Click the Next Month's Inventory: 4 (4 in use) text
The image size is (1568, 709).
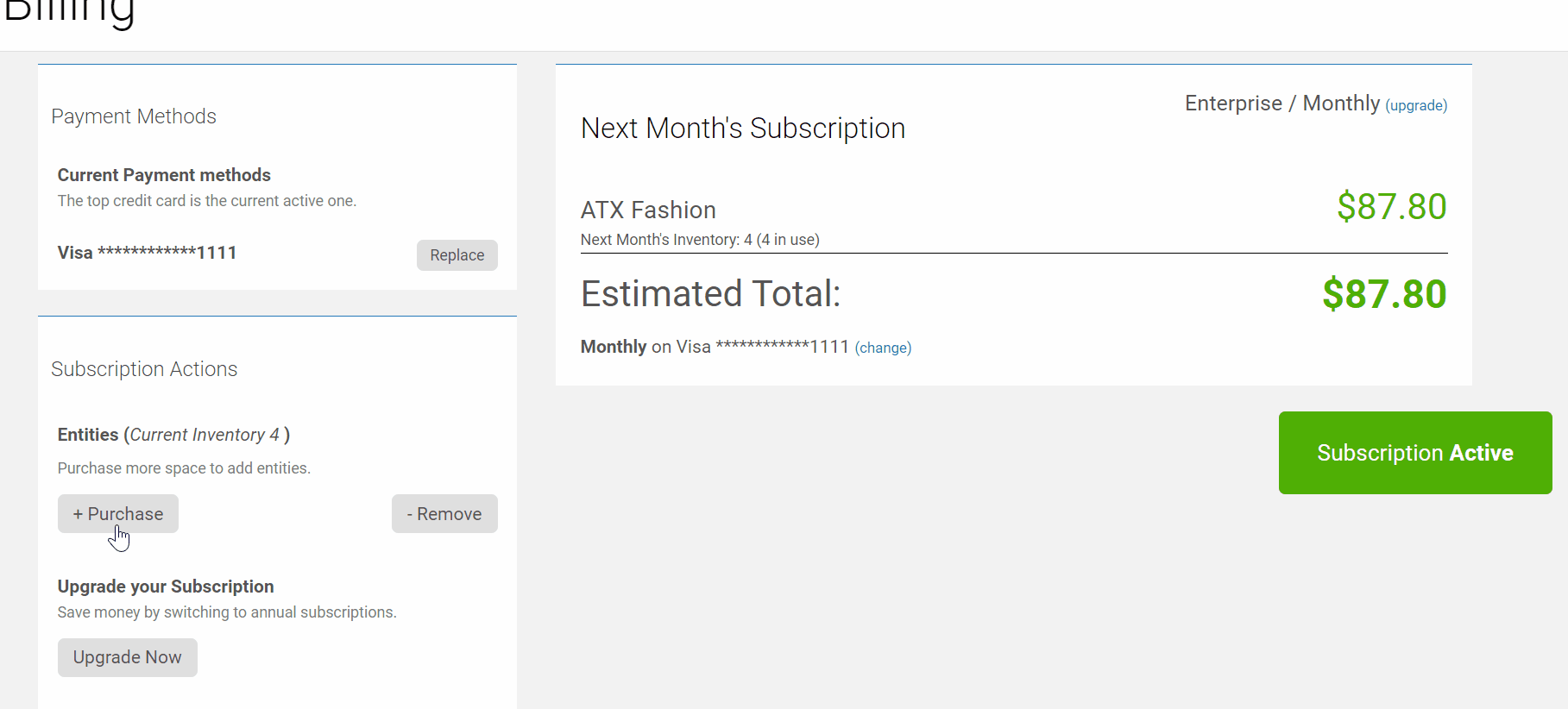[700, 240]
